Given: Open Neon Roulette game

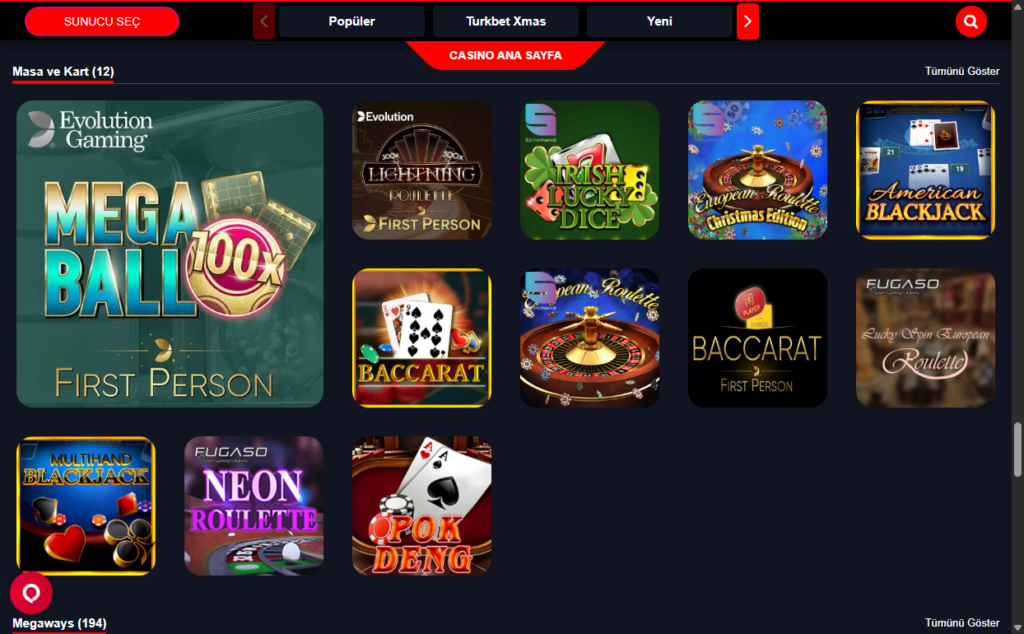Looking at the screenshot, I should 254,506.
